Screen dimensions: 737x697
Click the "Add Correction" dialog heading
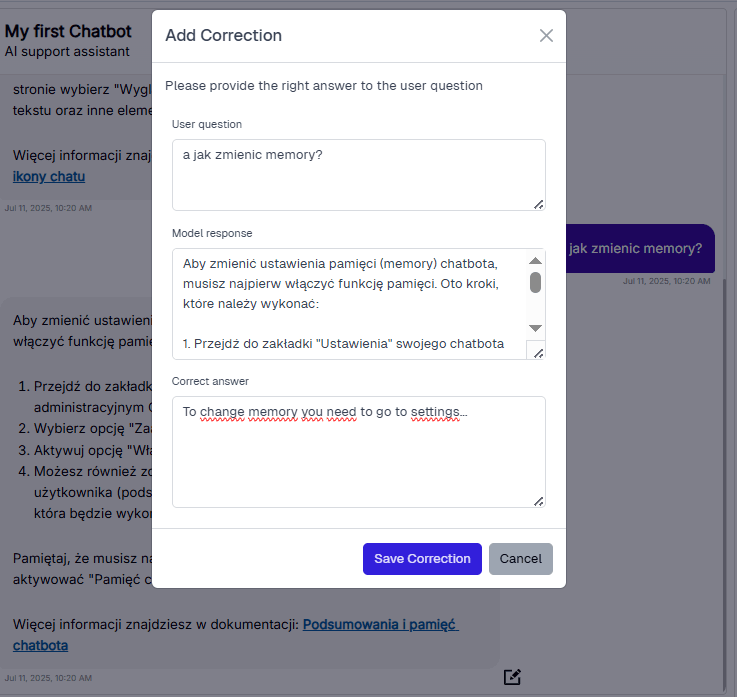(x=223, y=36)
